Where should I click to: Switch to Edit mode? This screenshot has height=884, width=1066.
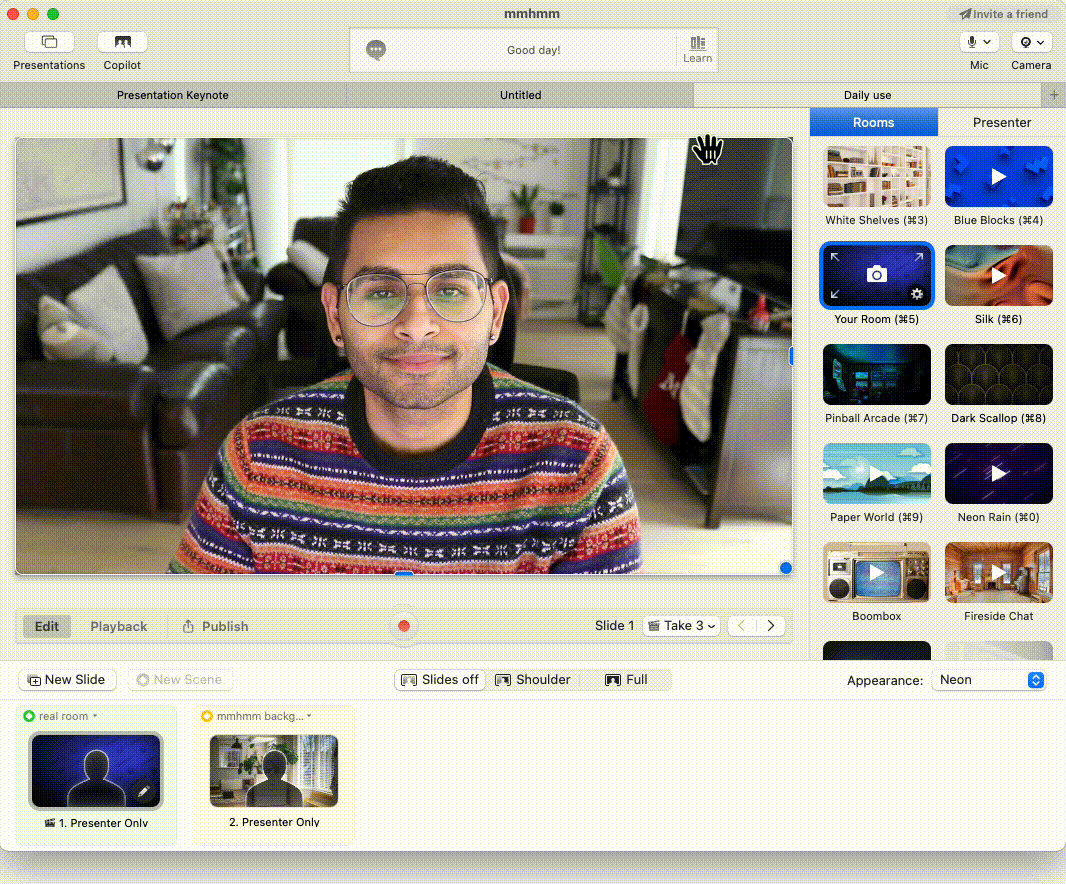[x=47, y=626]
